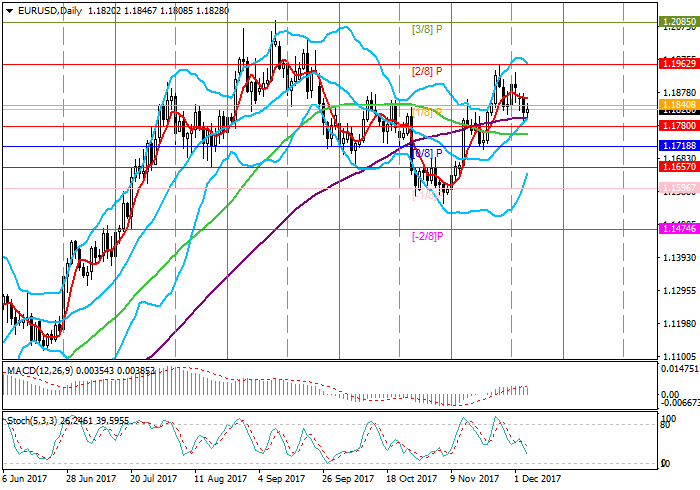Click the [2/8] P Murrey level label
700x490 pixels.
[x=427, y=71]
